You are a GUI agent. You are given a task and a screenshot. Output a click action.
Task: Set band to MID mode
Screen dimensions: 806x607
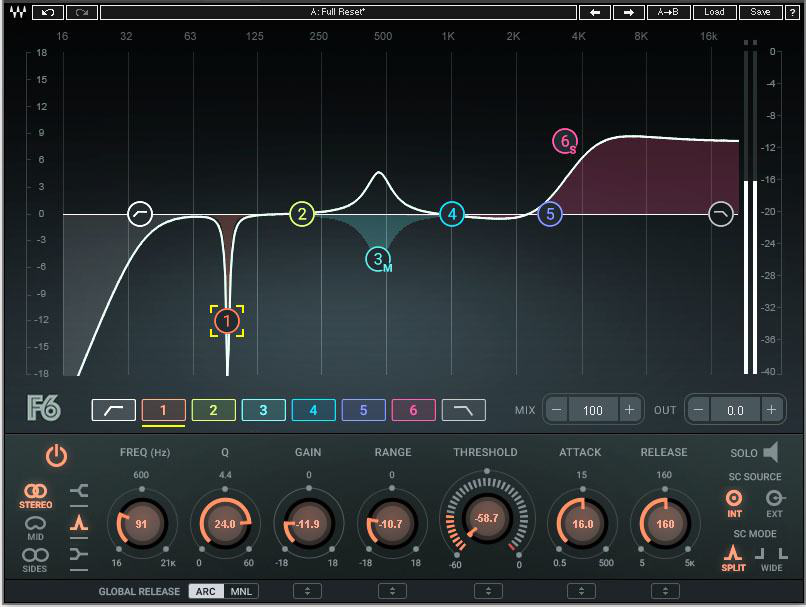(35, 528)
